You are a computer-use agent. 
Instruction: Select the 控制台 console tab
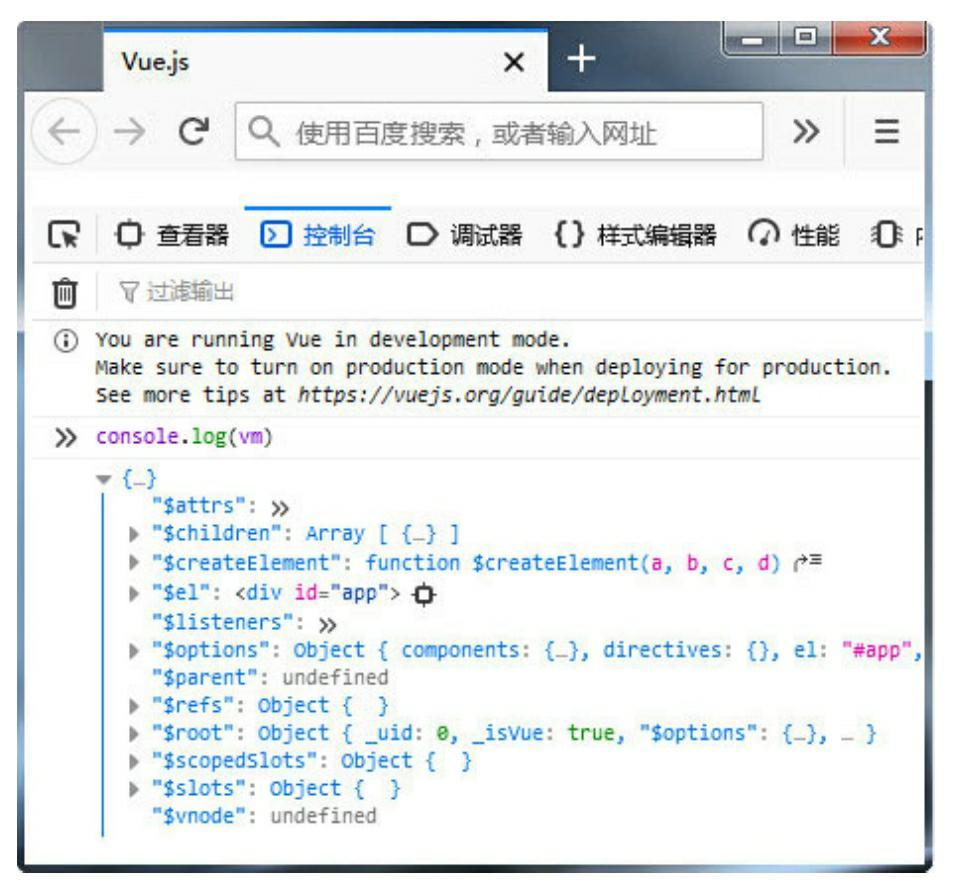coord(318,235)
